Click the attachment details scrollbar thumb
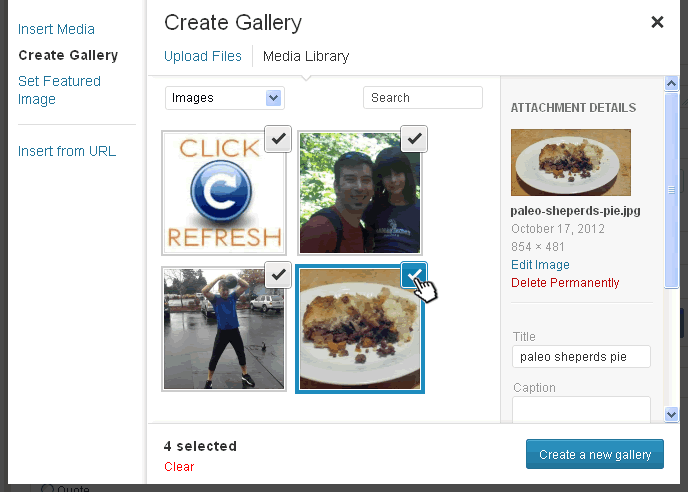The height and width of the screenshot is (492, 688). [671, 190]
